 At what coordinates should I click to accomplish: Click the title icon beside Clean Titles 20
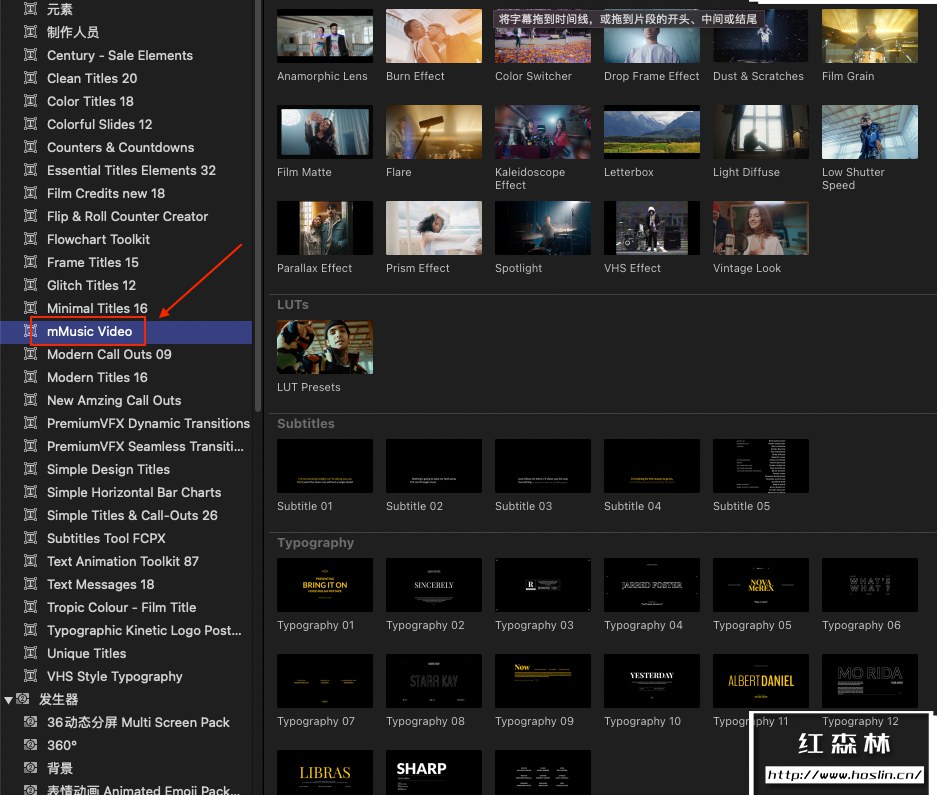30,78
